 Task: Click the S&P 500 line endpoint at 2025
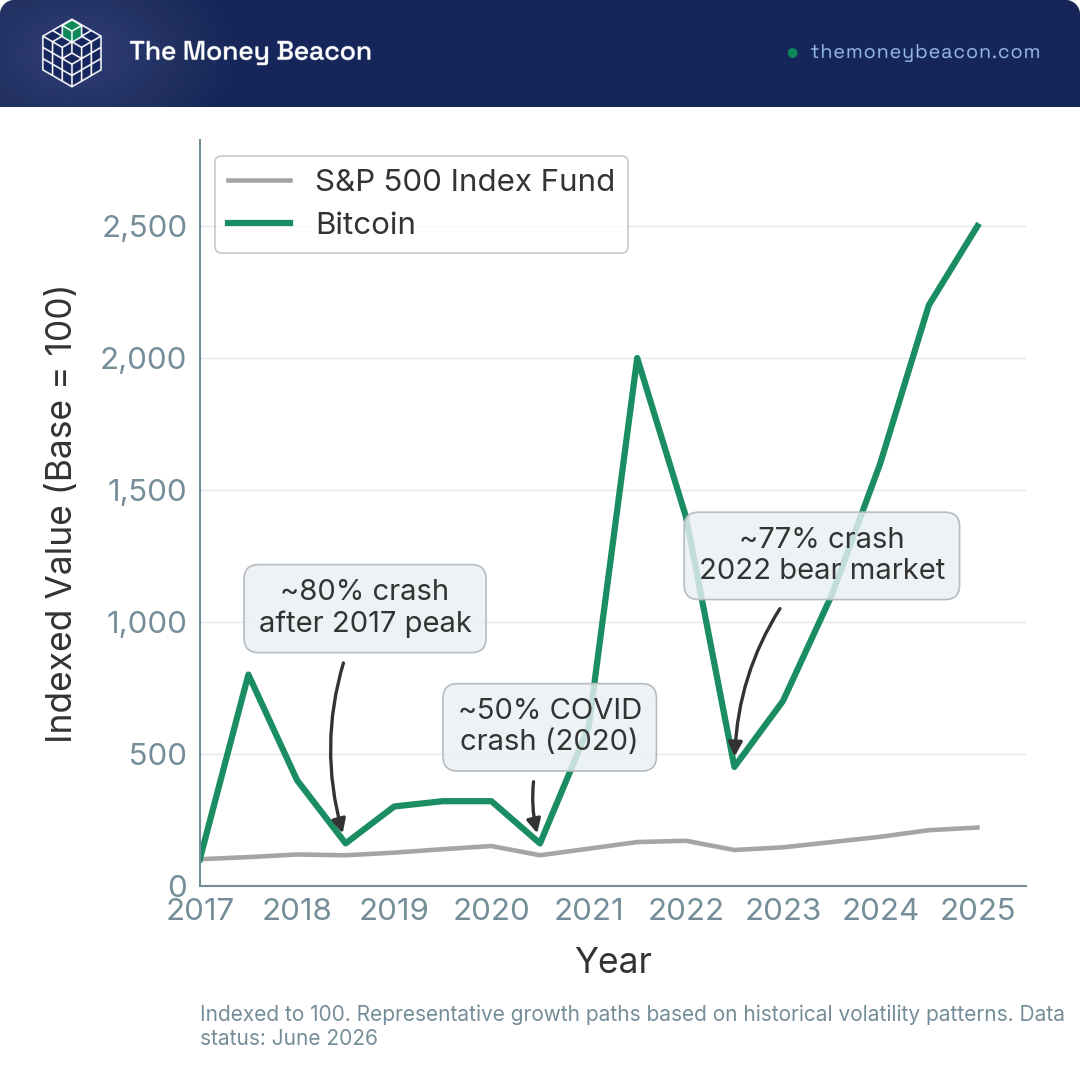[978, 827]
